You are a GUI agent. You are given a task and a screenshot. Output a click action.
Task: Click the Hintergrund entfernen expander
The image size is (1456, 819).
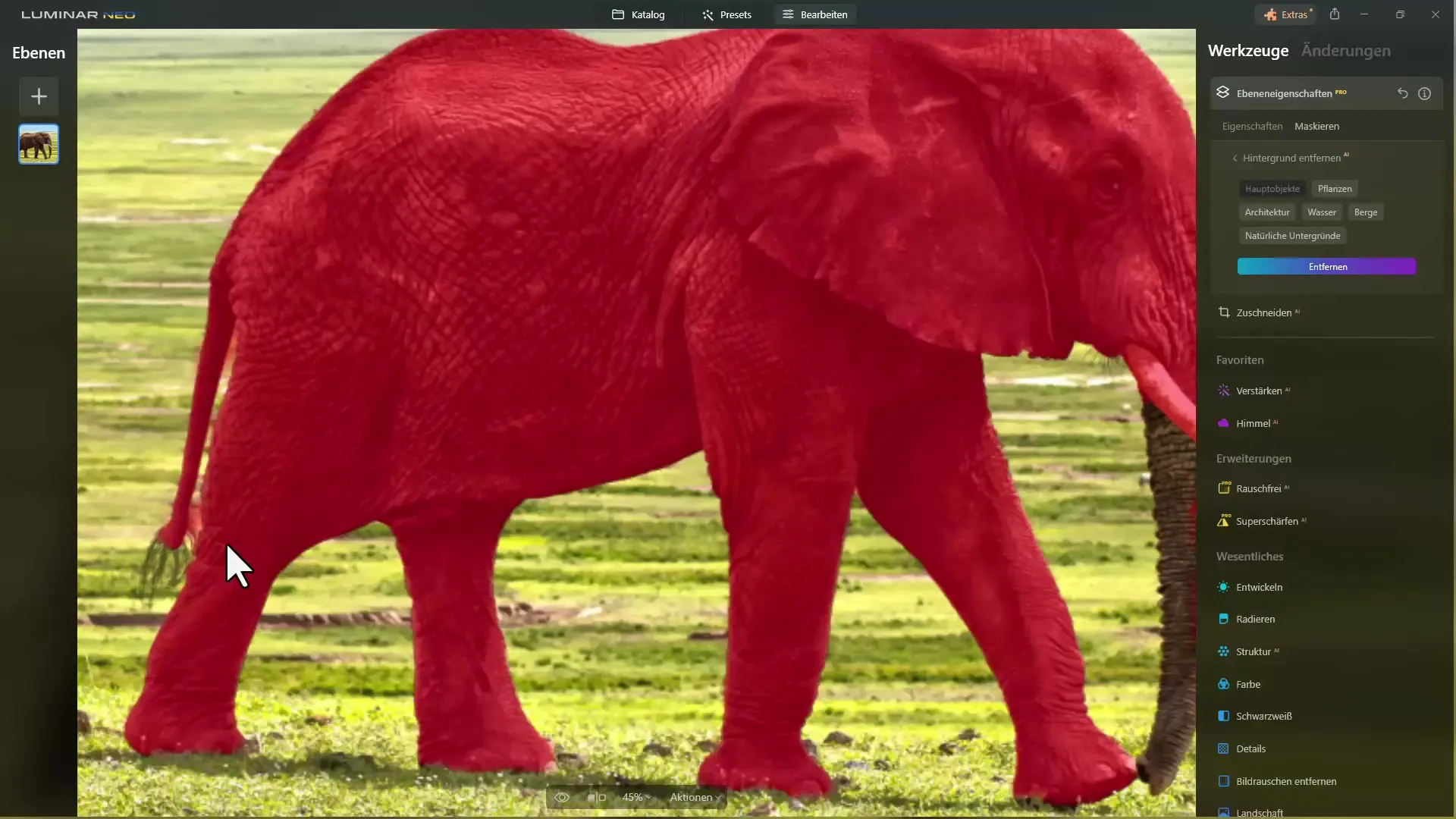(x=1292, y=157)
